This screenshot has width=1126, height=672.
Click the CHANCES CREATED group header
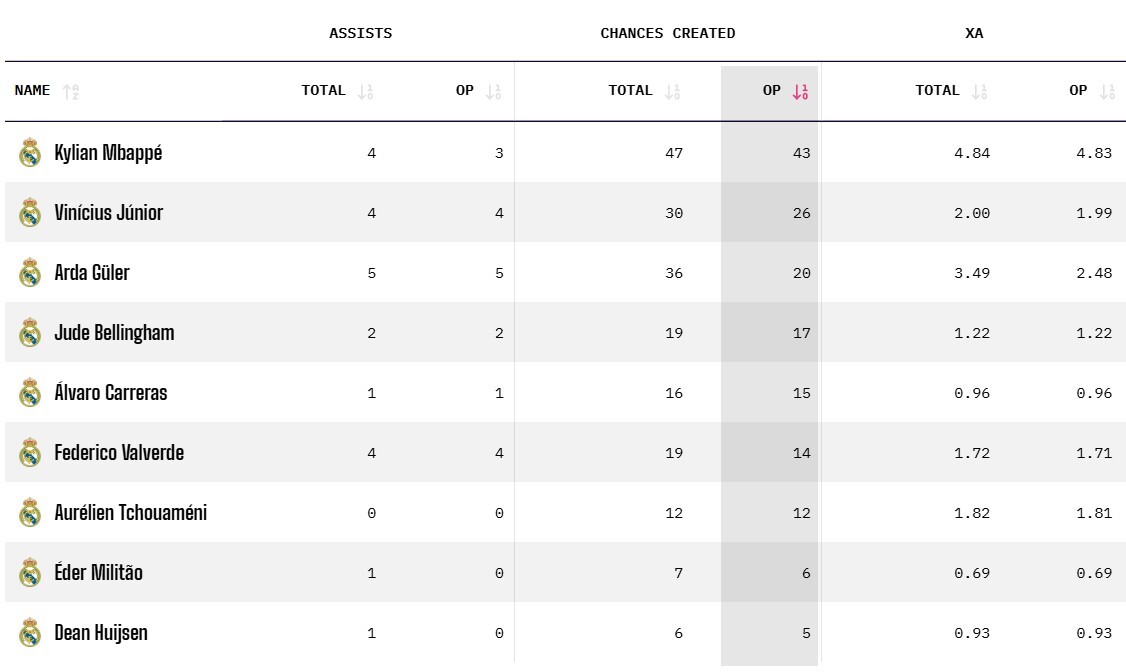point(667,33)
